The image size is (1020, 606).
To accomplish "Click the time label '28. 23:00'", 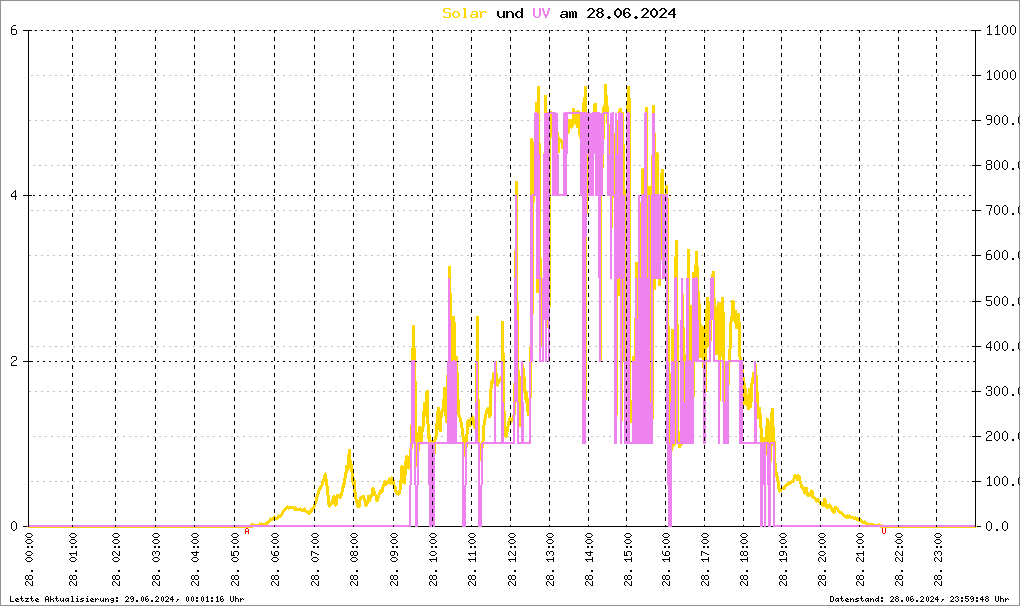I will (x=937, y=560).
